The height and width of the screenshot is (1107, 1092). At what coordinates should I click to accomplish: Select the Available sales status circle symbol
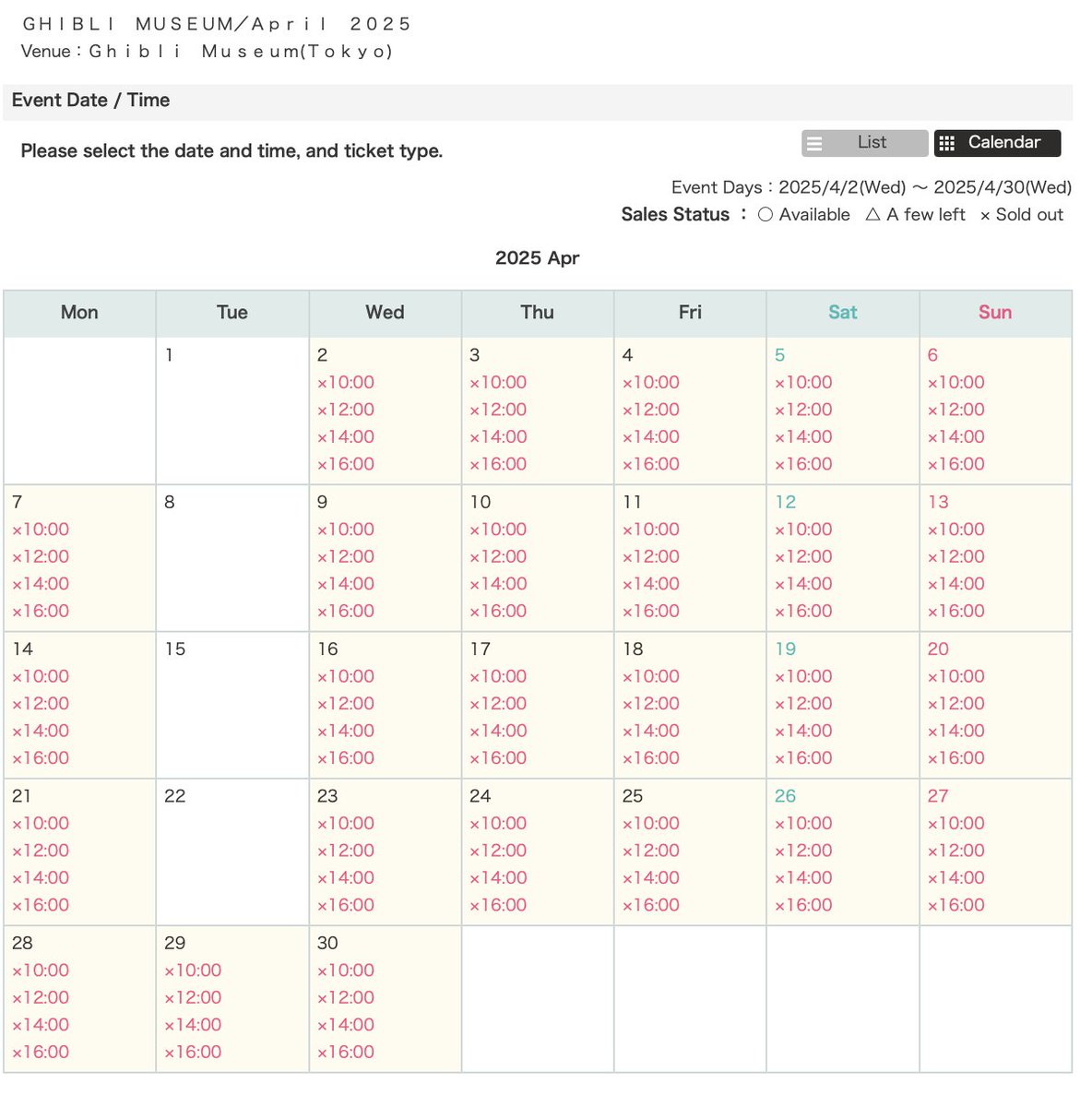766,214
